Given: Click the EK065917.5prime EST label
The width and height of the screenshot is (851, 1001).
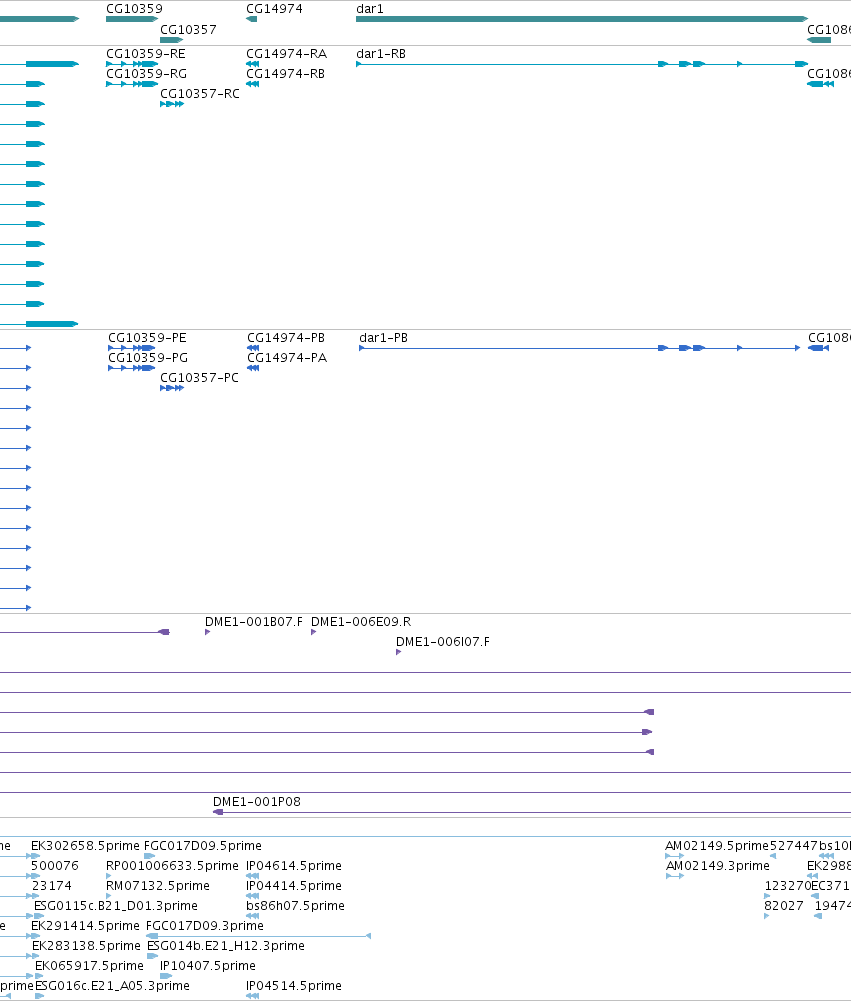Looking at the screenshot, I should pos(89,966).
